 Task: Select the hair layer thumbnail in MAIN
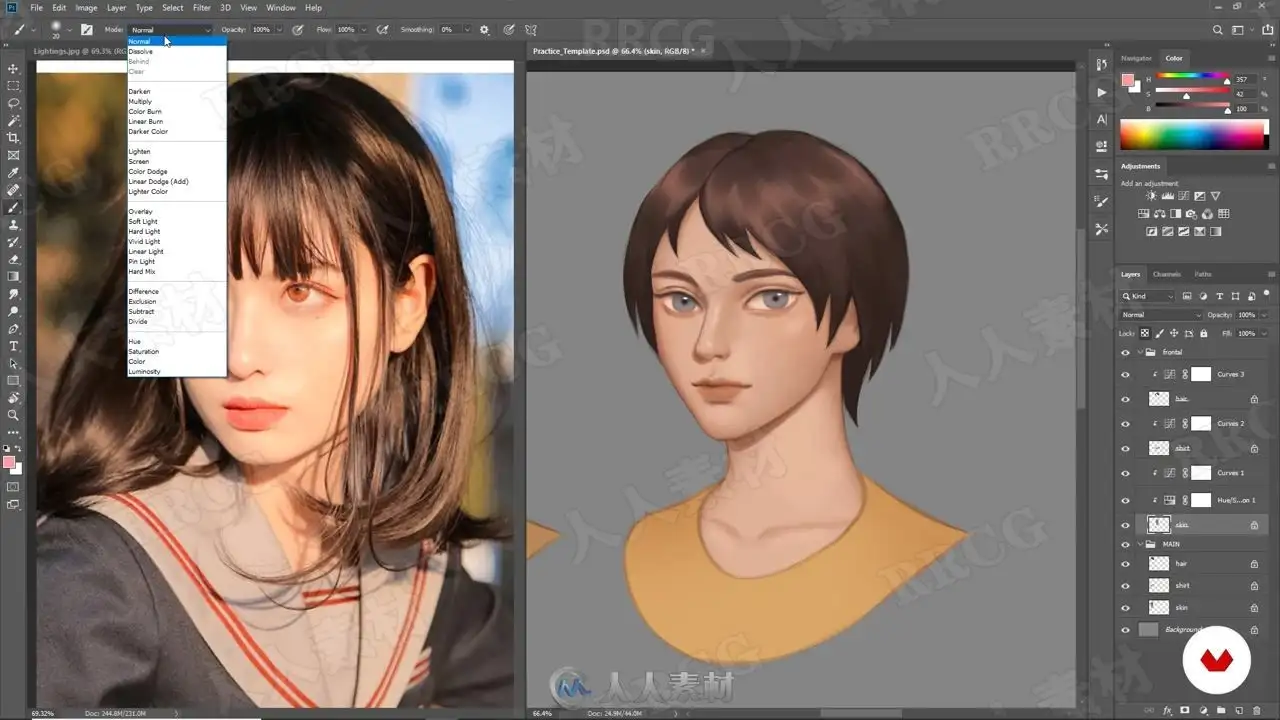click(1159, 564)
